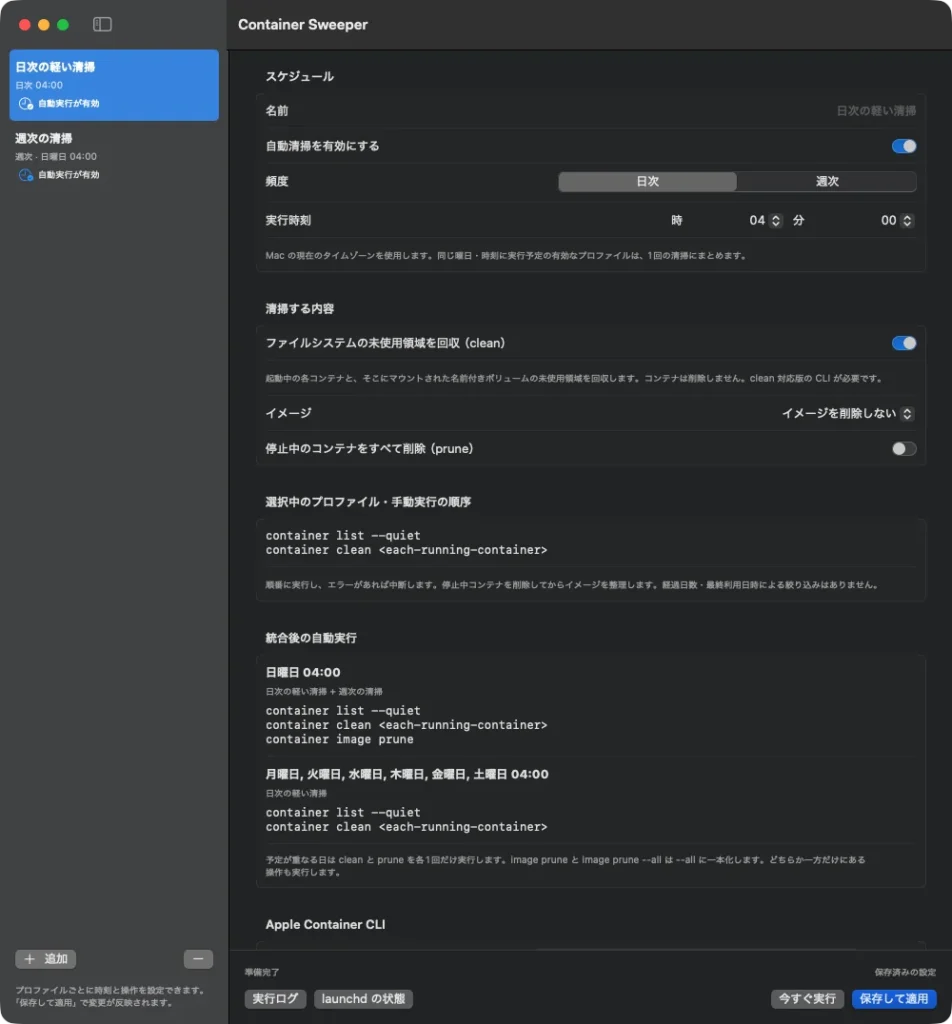Select the 週次の清掃 profile

[x=114, y=156]
